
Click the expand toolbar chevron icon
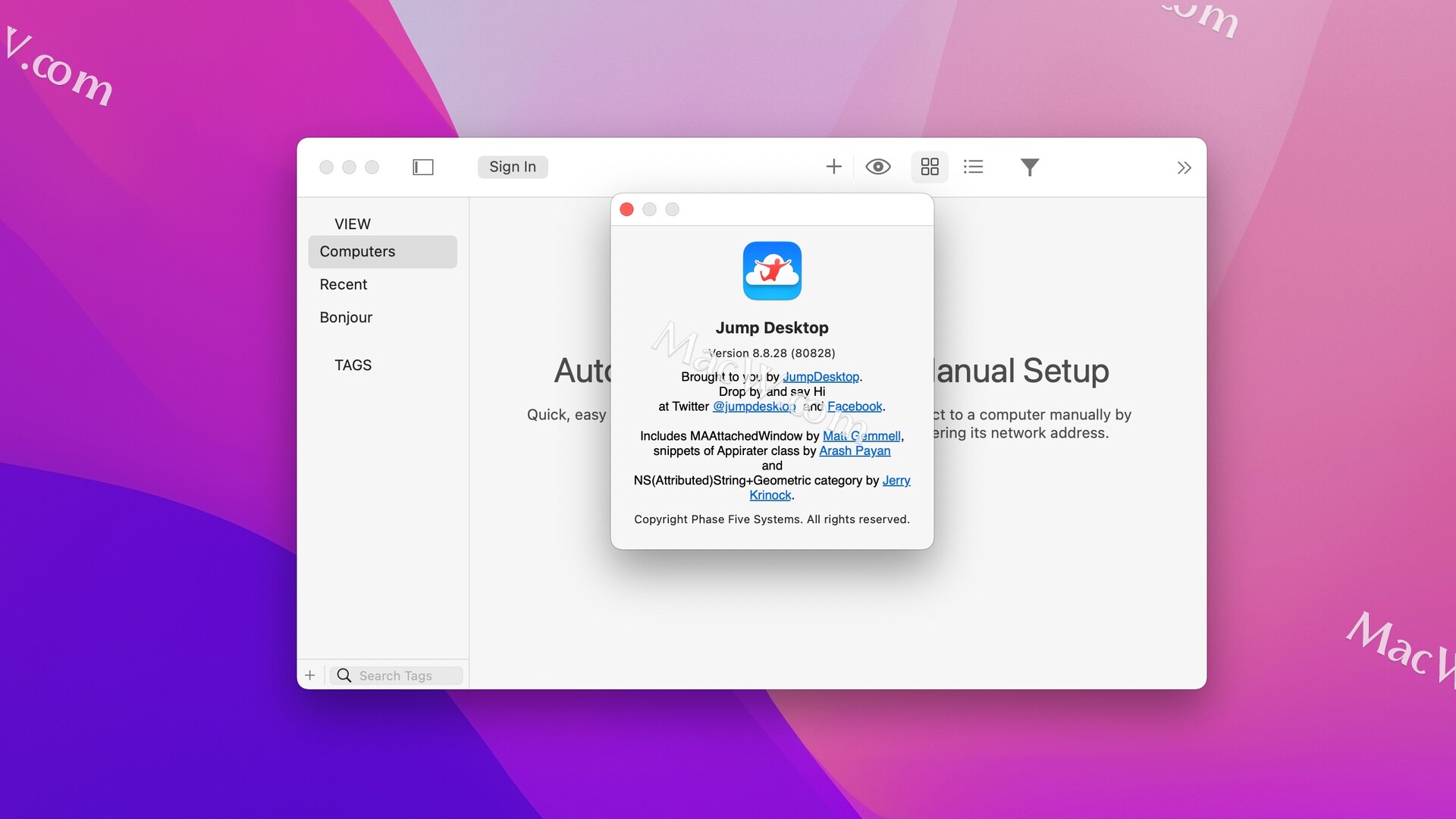pos(1183,166)
